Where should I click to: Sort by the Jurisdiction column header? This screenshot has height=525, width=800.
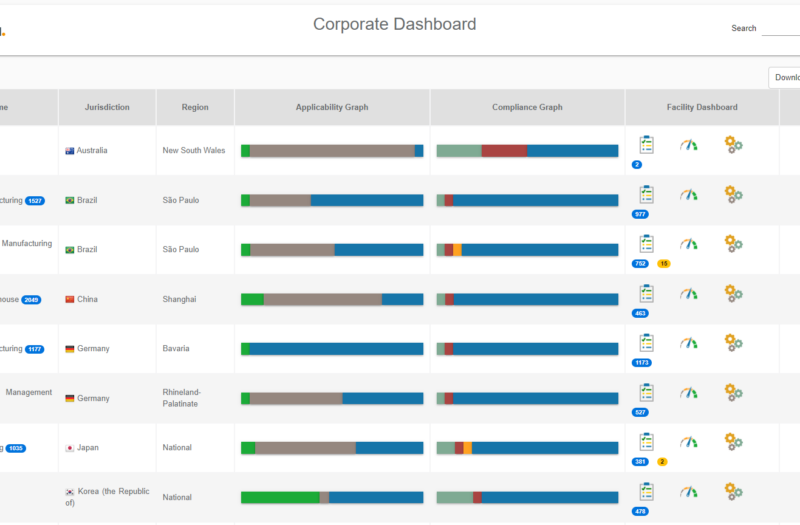[107, 107]
